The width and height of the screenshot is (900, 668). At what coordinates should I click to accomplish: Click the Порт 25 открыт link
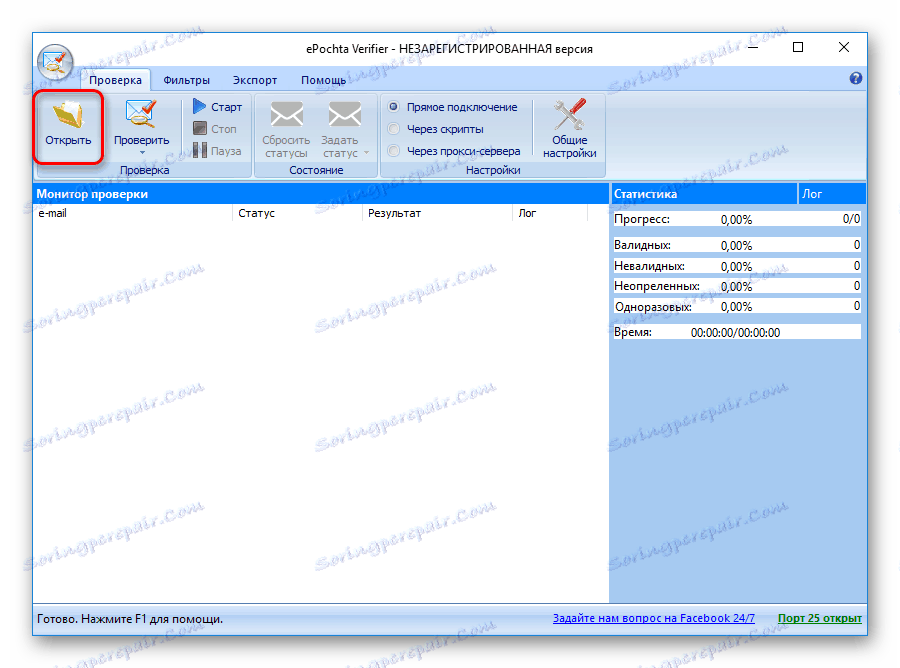820,618
